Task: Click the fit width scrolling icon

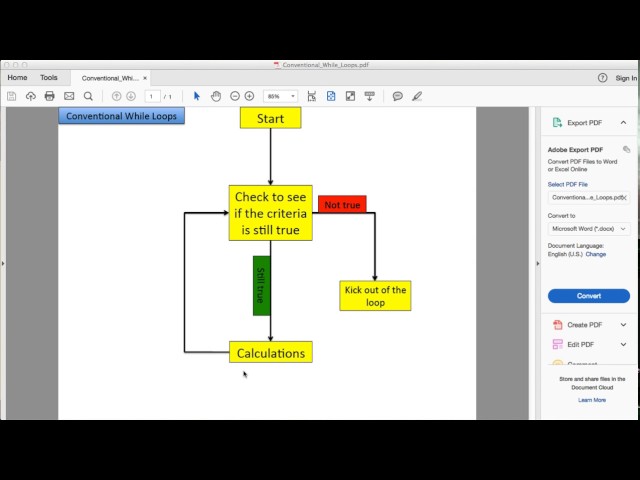Action: (311, 96)
